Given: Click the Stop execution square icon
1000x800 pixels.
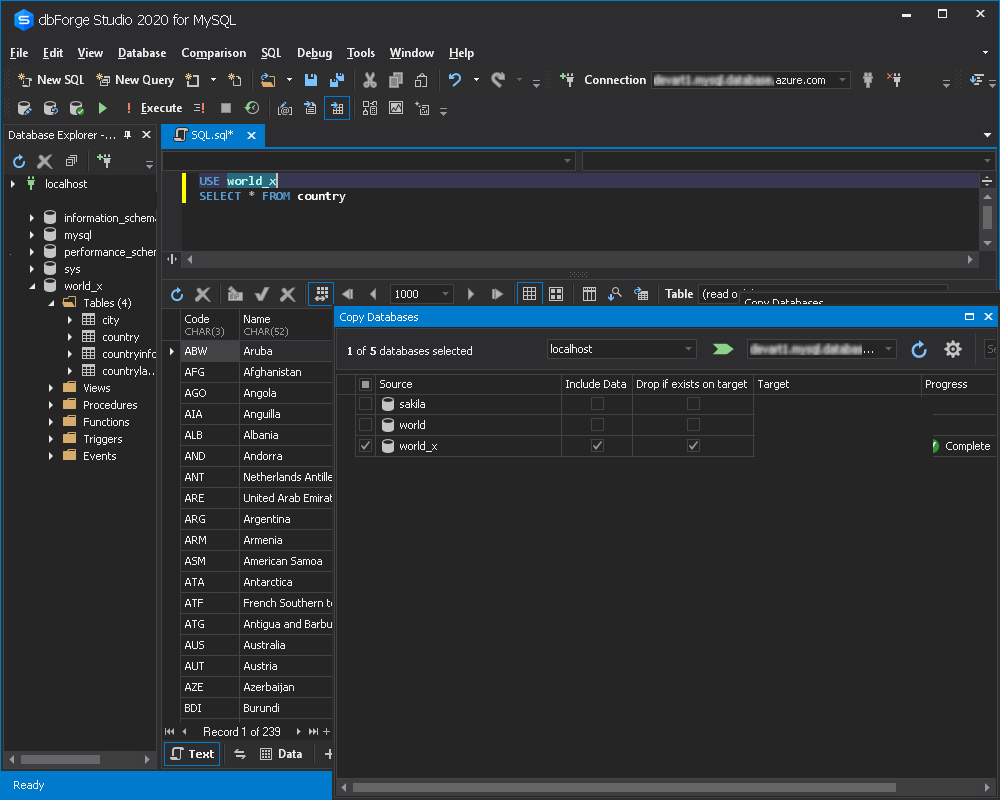Looking at the screenshot, I should (226, 108).
